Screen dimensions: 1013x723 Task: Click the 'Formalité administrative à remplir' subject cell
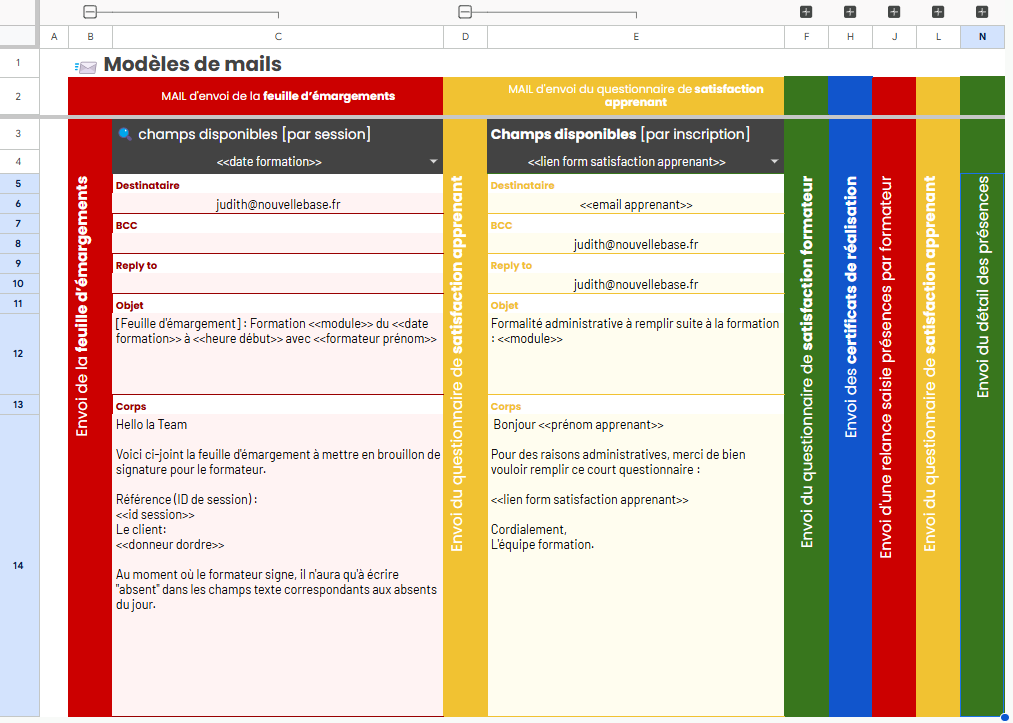[x=636, y=354]
